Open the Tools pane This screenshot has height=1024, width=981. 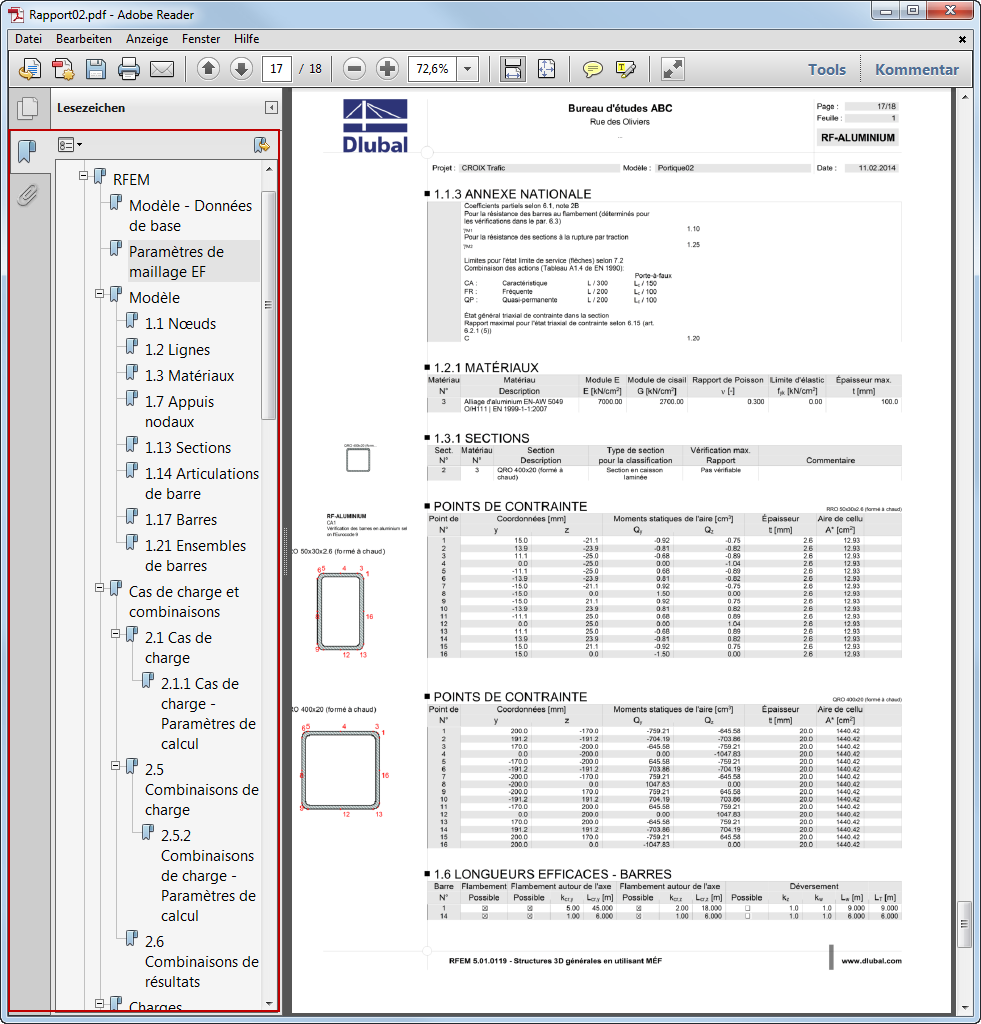pyautogui.click(x=827, y=69)
